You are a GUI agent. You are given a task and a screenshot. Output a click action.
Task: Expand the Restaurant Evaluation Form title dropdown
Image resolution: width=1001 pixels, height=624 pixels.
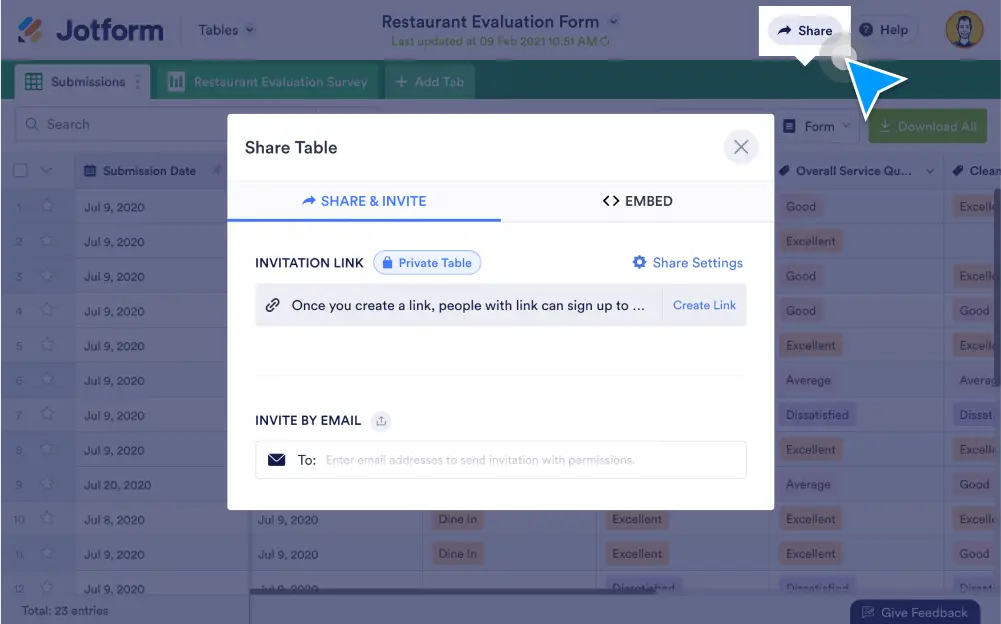613,20
